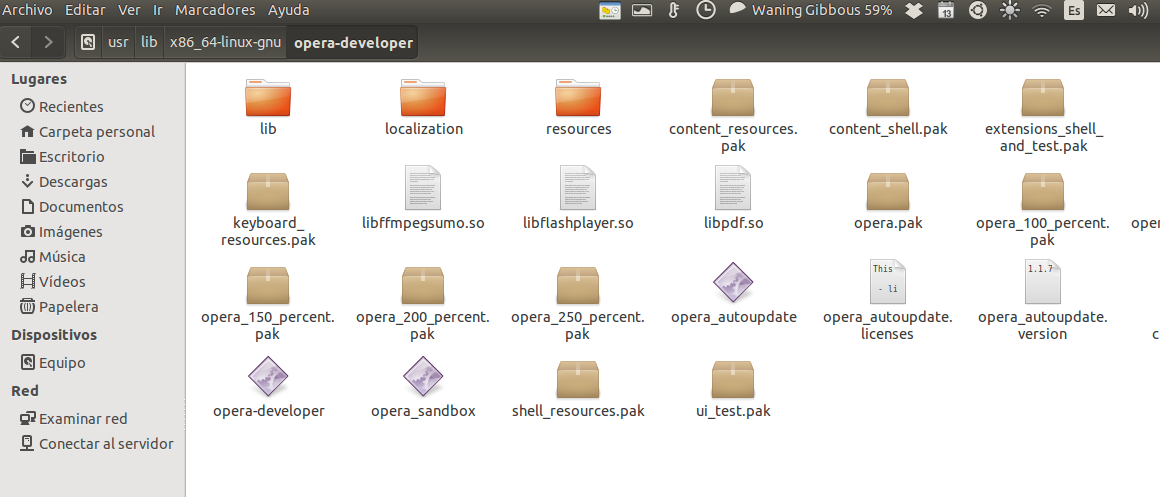
Task: Select the opera.pak package file
Action: pyautogui.click(x=888, y=191)
